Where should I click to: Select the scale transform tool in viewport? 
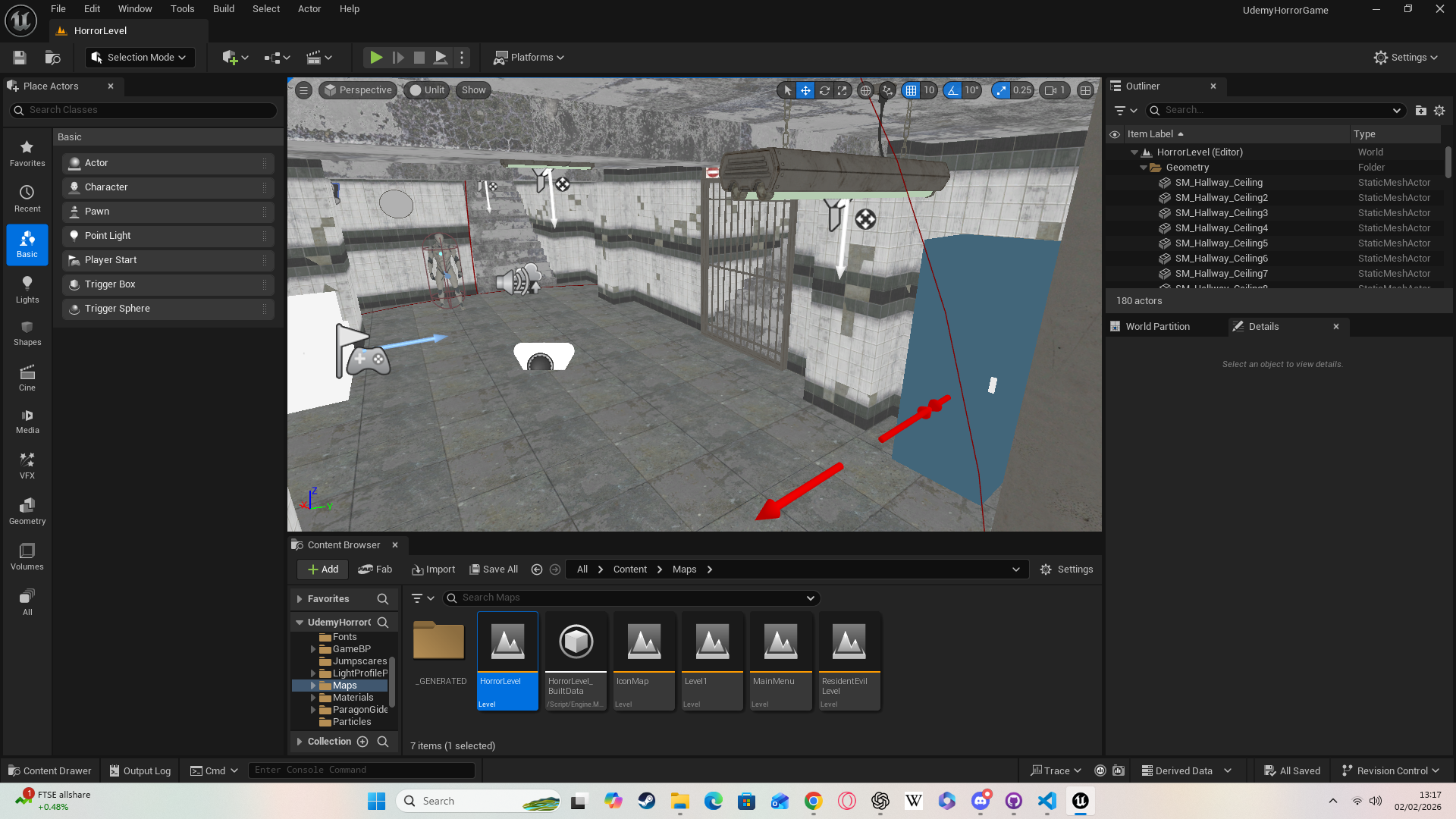(843, 90)
